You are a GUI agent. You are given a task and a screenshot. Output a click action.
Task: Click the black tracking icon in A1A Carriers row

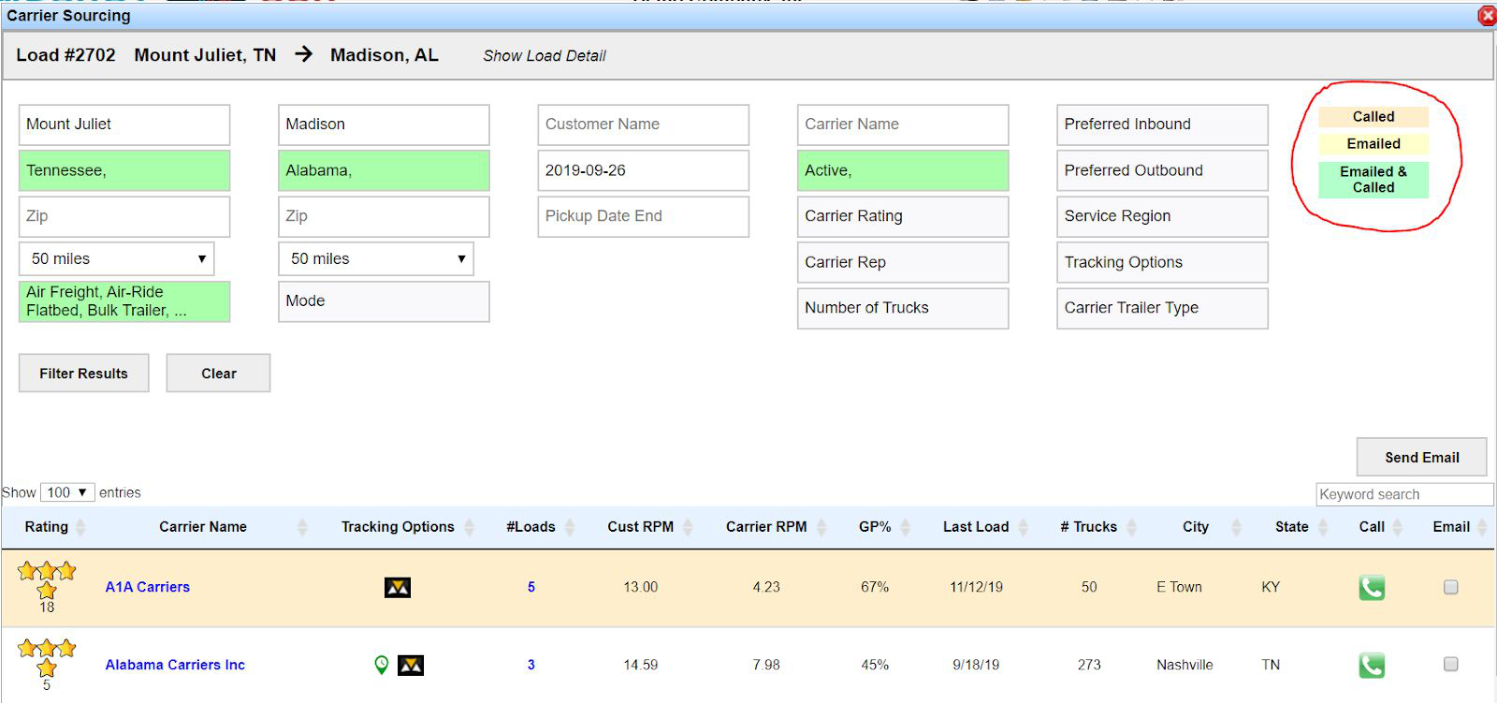[397, 587]
